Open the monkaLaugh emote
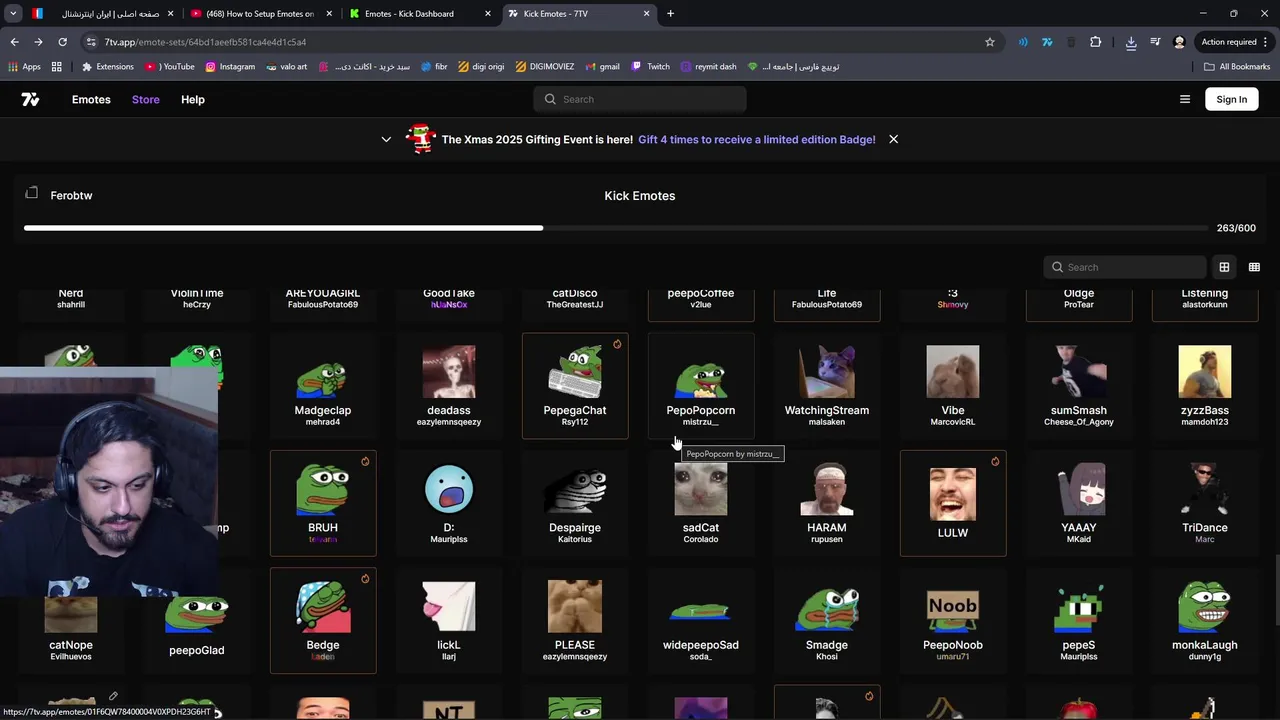 coord(1205,620)
